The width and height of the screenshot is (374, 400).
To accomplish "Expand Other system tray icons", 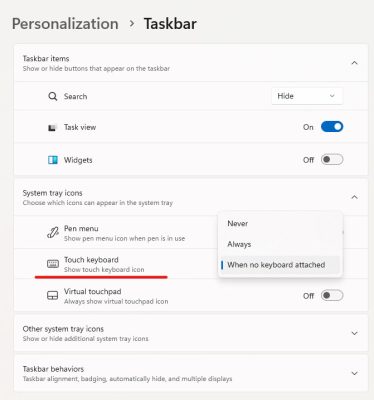I will [x=355, y=333].
